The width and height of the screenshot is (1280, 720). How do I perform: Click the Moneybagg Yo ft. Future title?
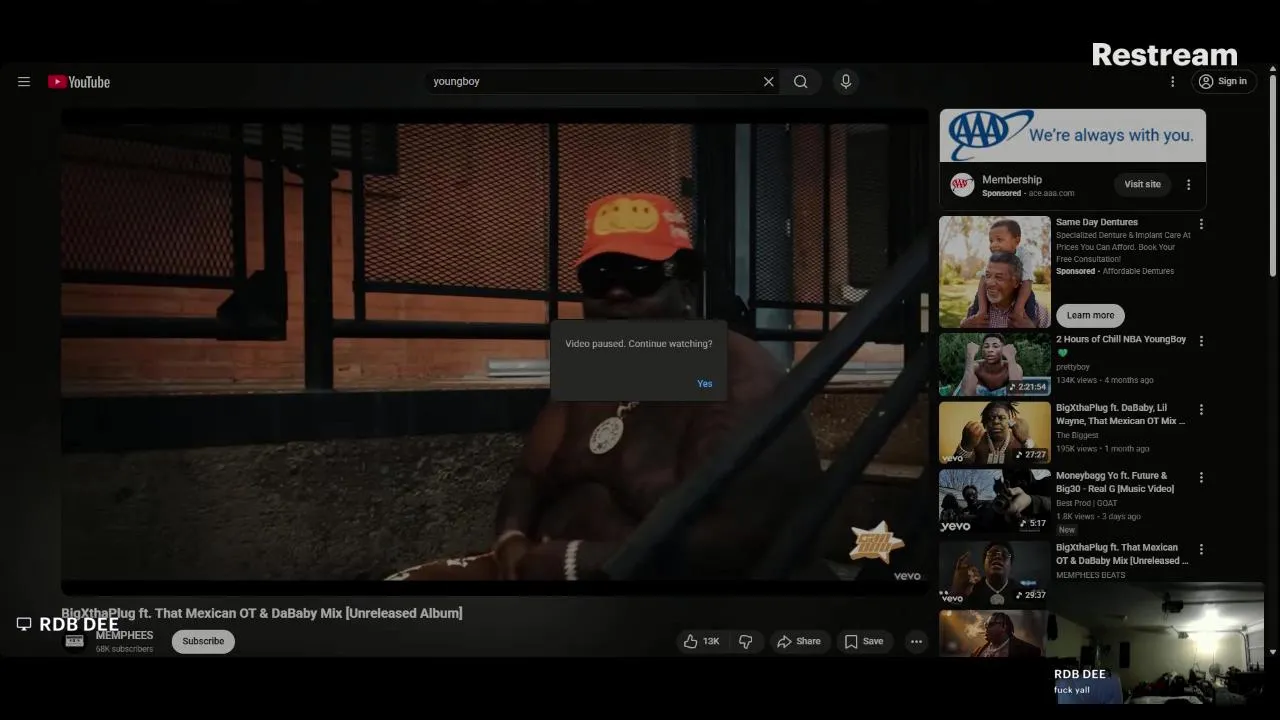(1115, 483)
